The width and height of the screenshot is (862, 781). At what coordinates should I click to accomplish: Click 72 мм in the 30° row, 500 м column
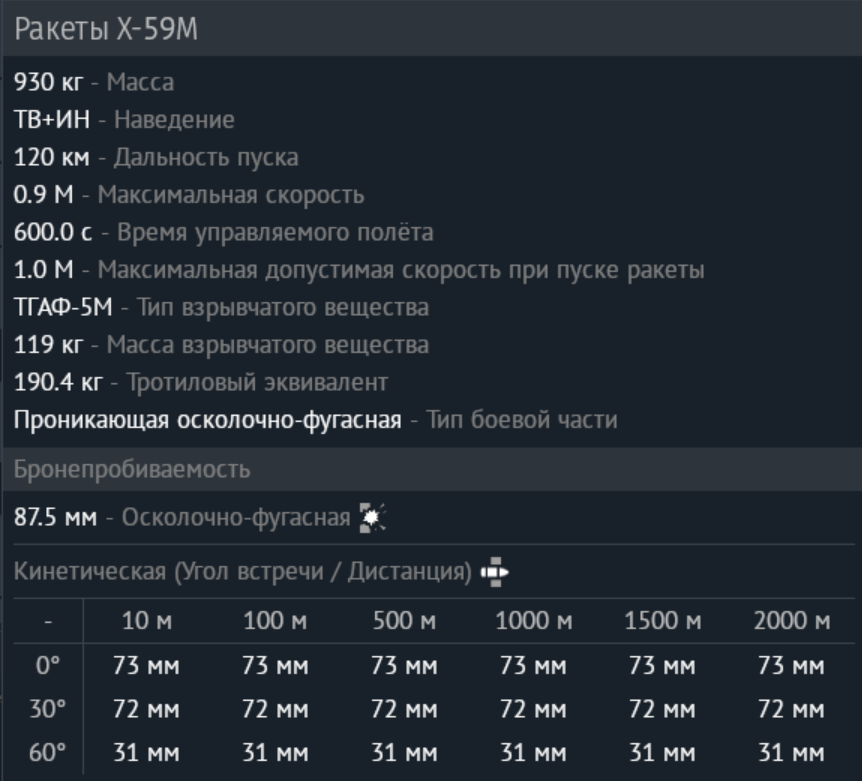405,710
